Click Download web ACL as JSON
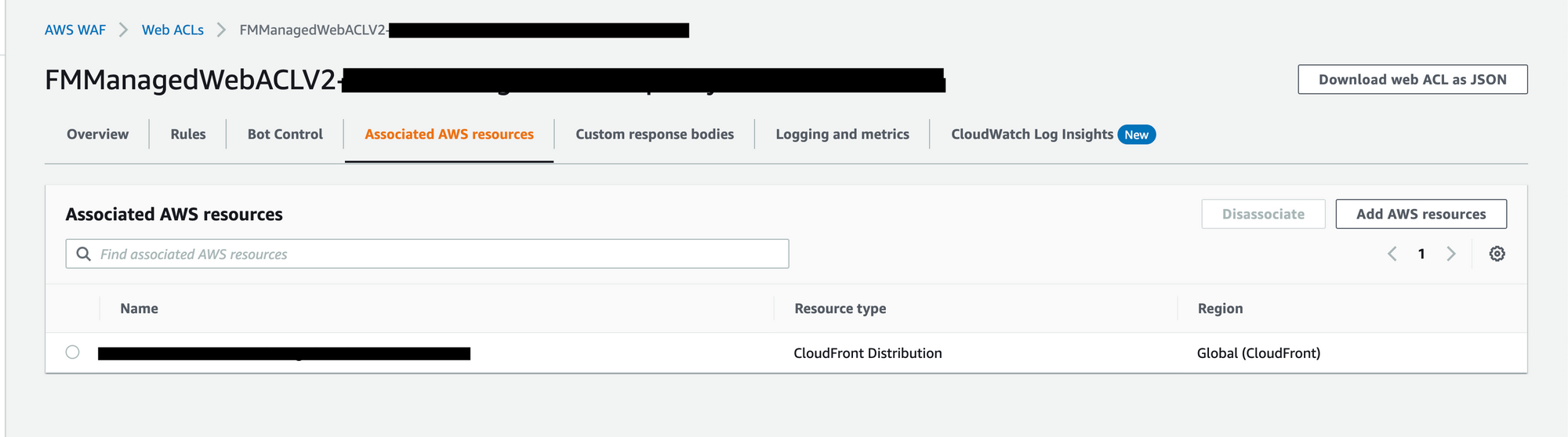 (1413, 79)
